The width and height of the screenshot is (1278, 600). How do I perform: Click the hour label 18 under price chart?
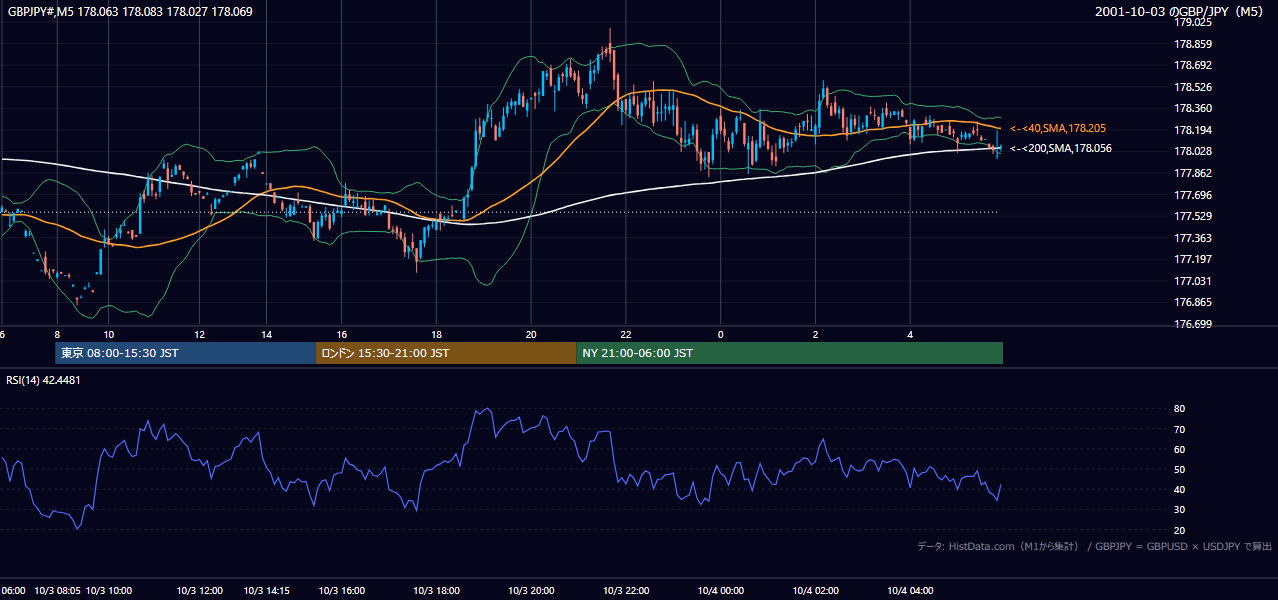point(437,334)
